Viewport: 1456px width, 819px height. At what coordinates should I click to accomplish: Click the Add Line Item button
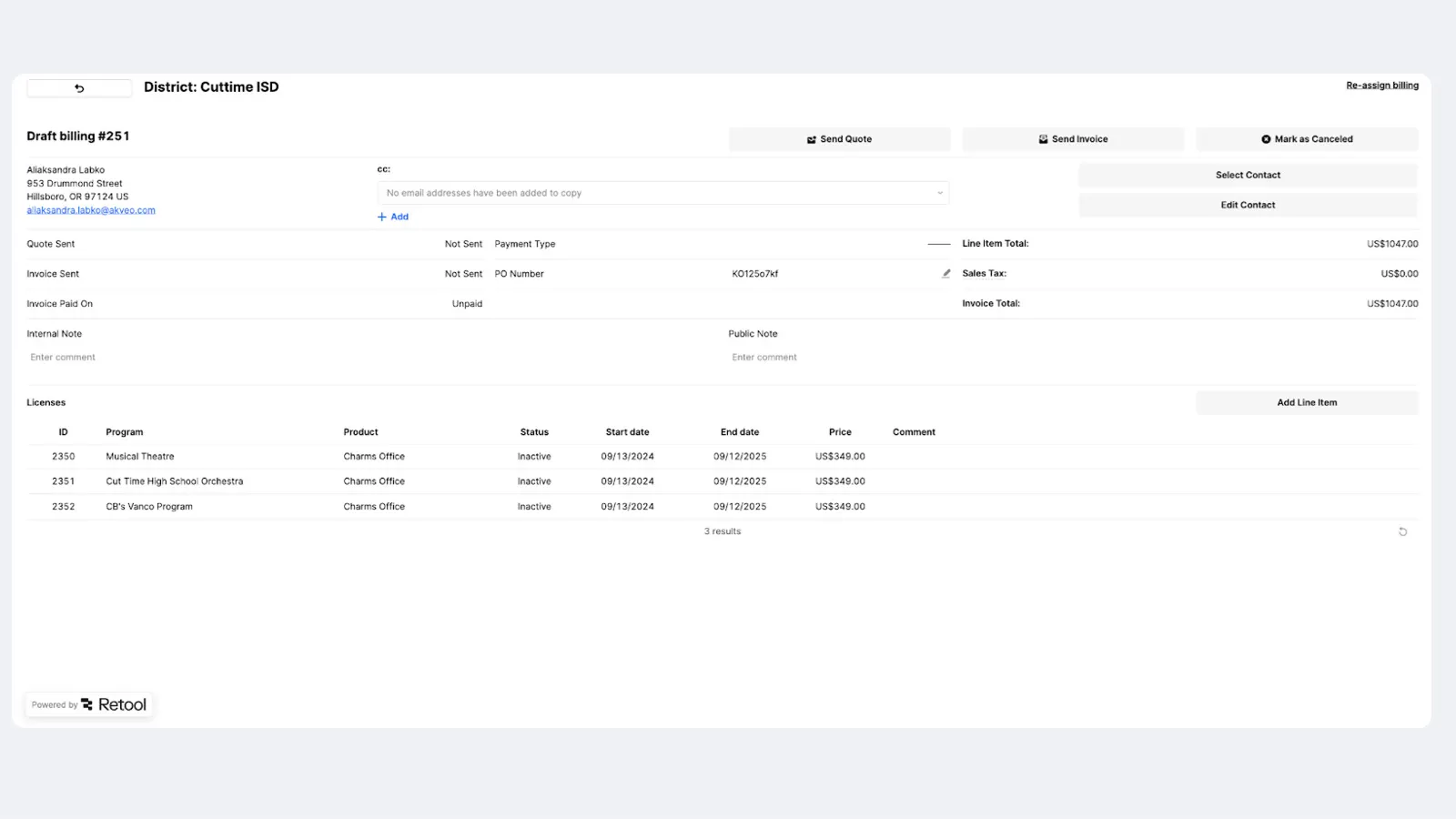coord(1307,402)
